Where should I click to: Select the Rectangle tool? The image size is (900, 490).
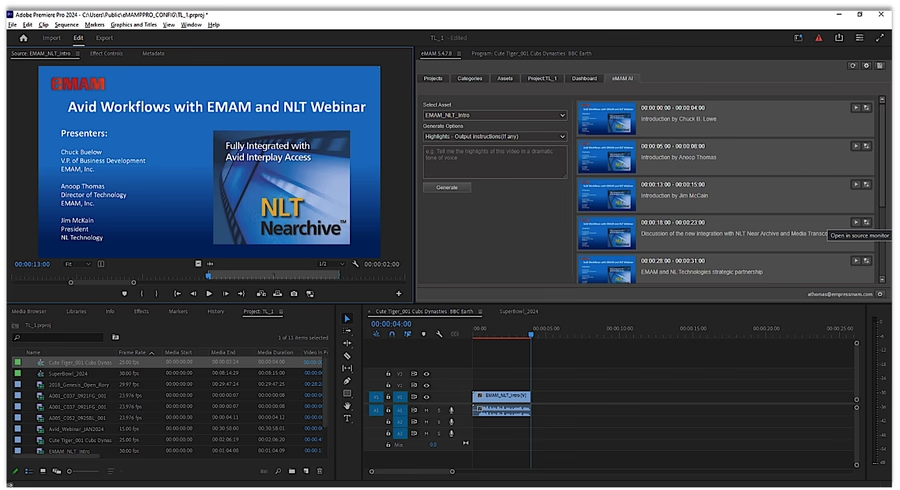click(x=347, y=394)
